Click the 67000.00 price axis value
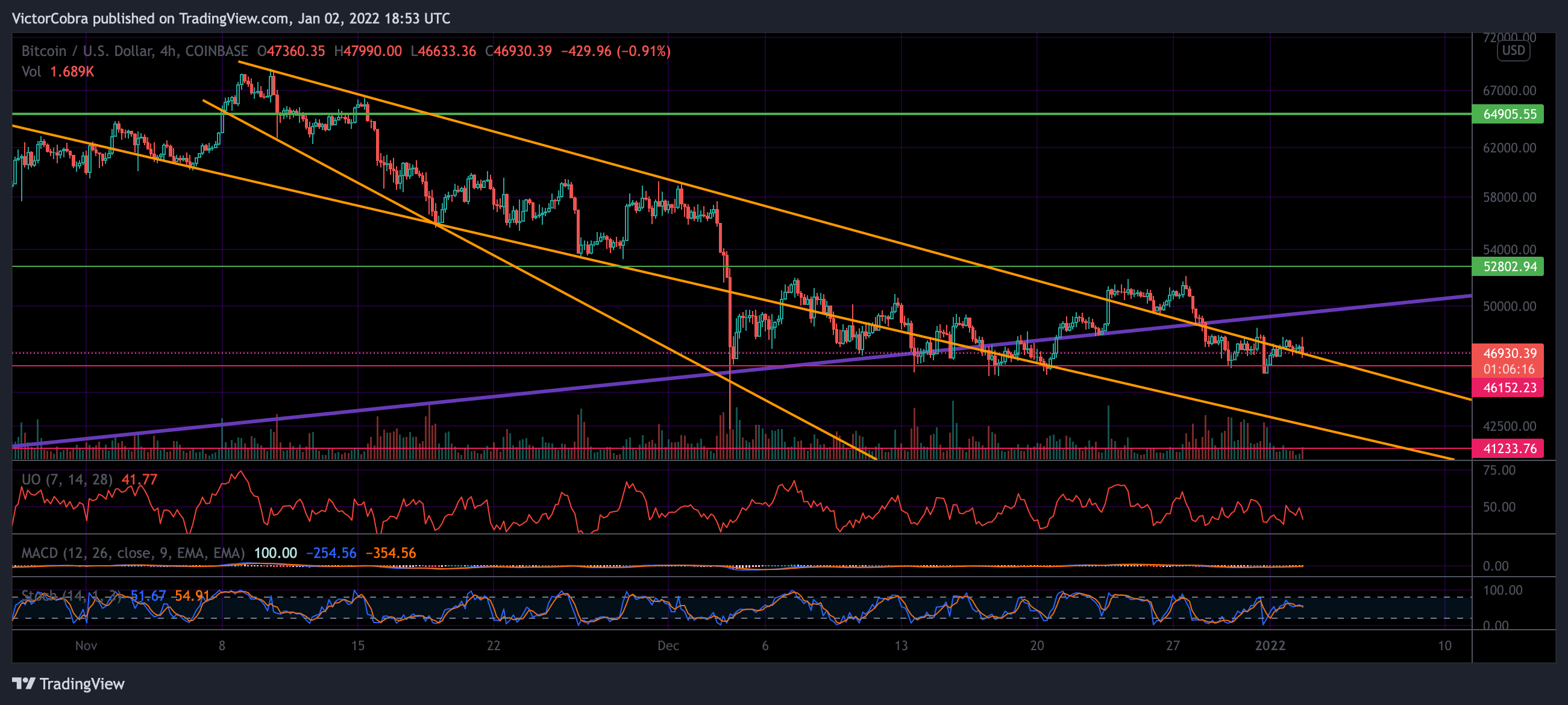 (1510, 91)
